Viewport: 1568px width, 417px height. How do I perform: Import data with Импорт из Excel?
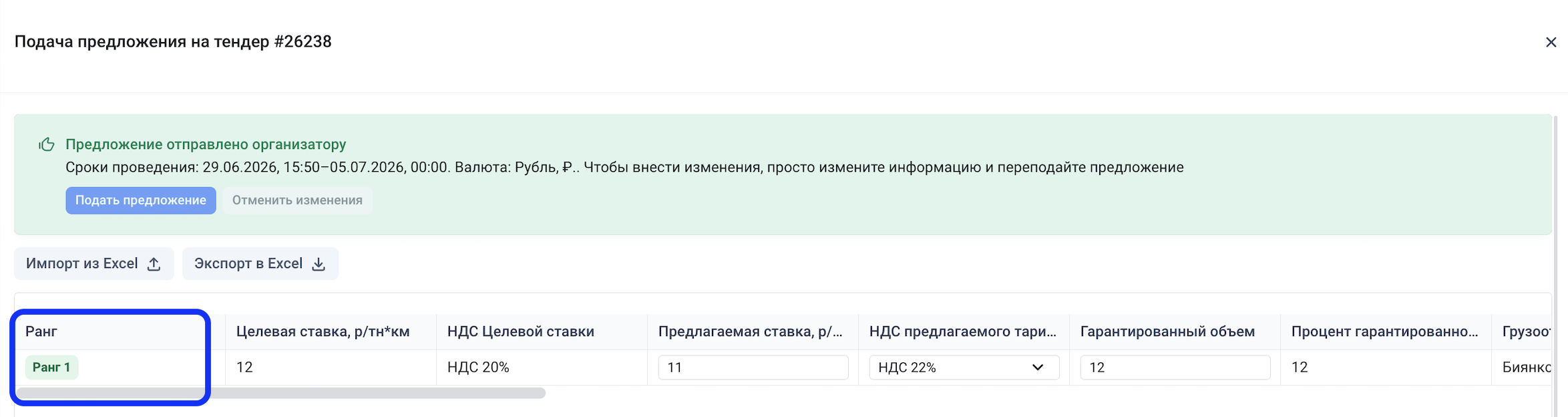click(94, 264)
